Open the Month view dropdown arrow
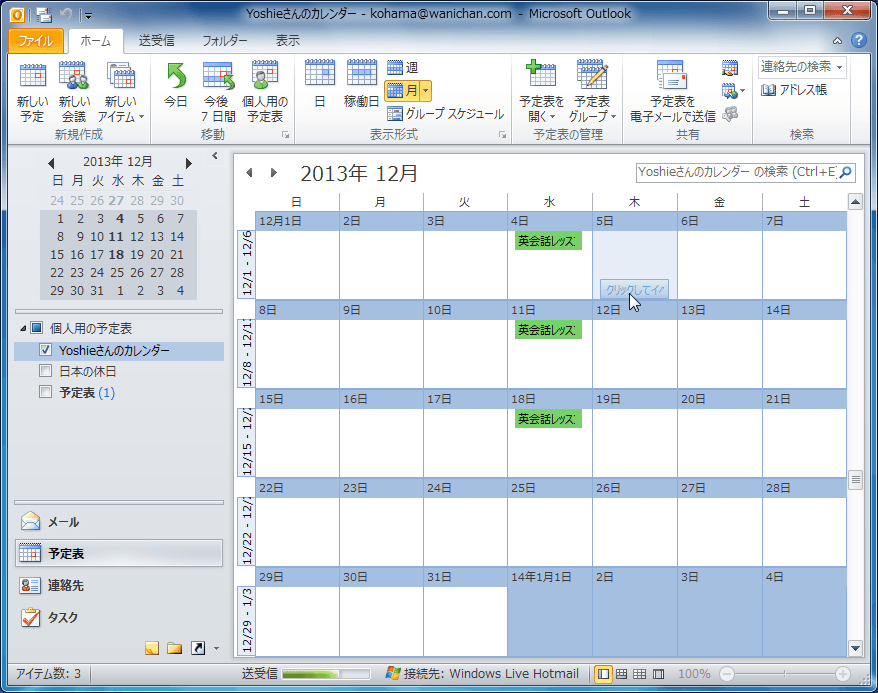The width and height of the screenshot is (878, 693). [426, 91]
